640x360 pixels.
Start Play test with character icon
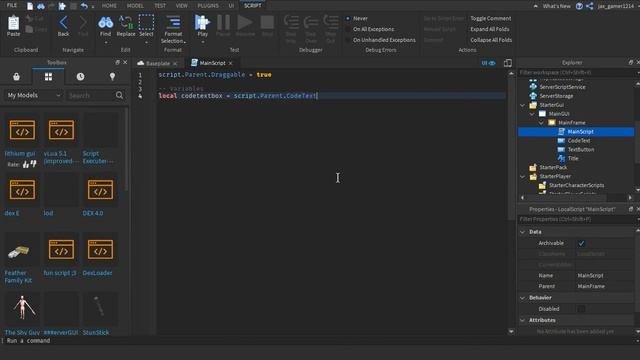[202, 23]
